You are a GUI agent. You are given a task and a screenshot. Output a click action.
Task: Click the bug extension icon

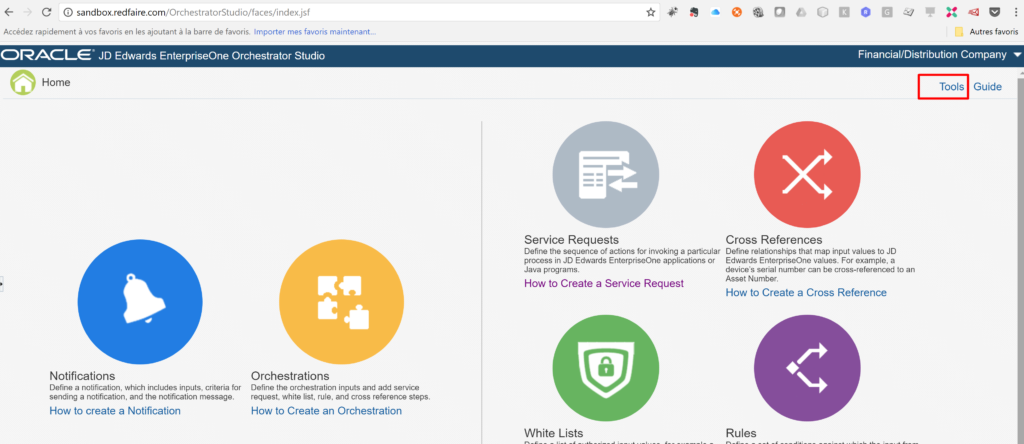coord(673,12)
